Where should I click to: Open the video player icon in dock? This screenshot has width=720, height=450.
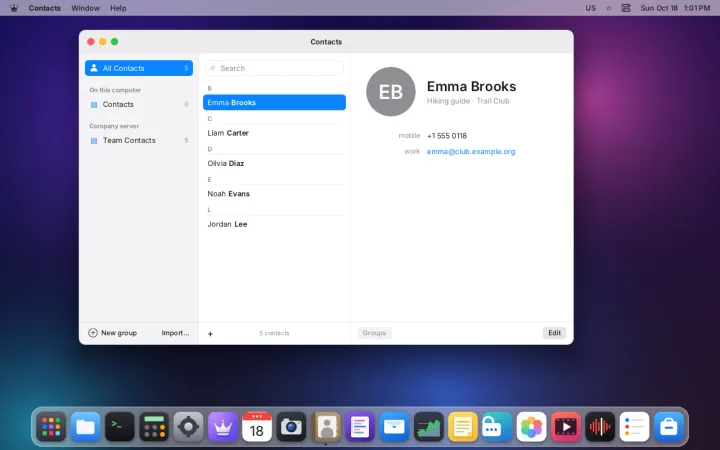pos(566,427)
